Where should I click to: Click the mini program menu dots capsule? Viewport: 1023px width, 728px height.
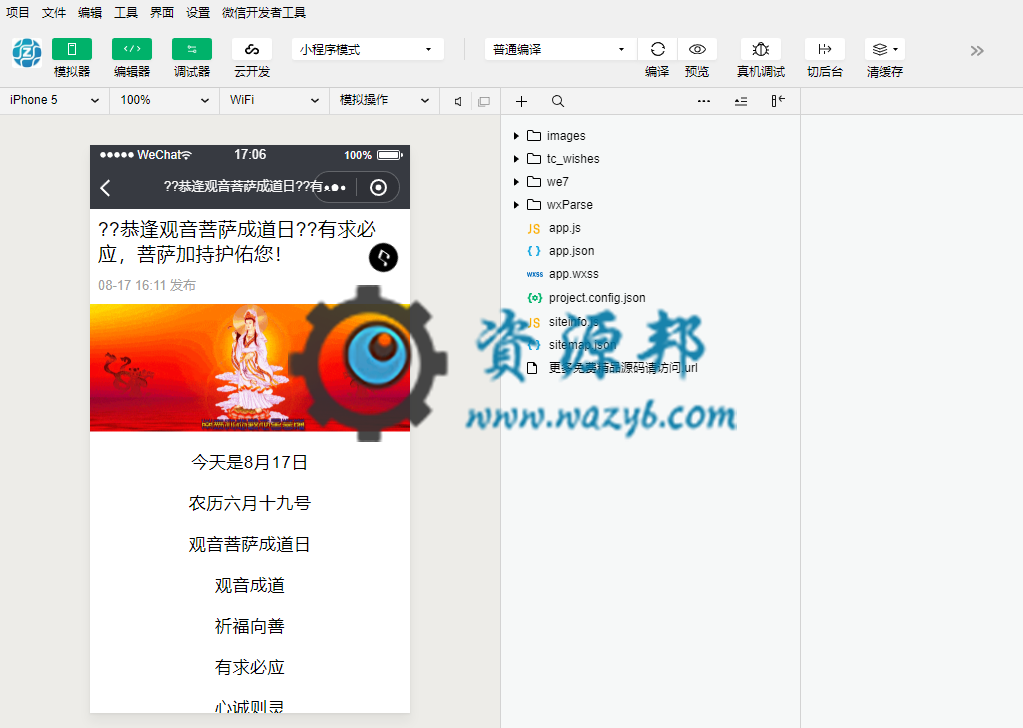coord(335,188)
